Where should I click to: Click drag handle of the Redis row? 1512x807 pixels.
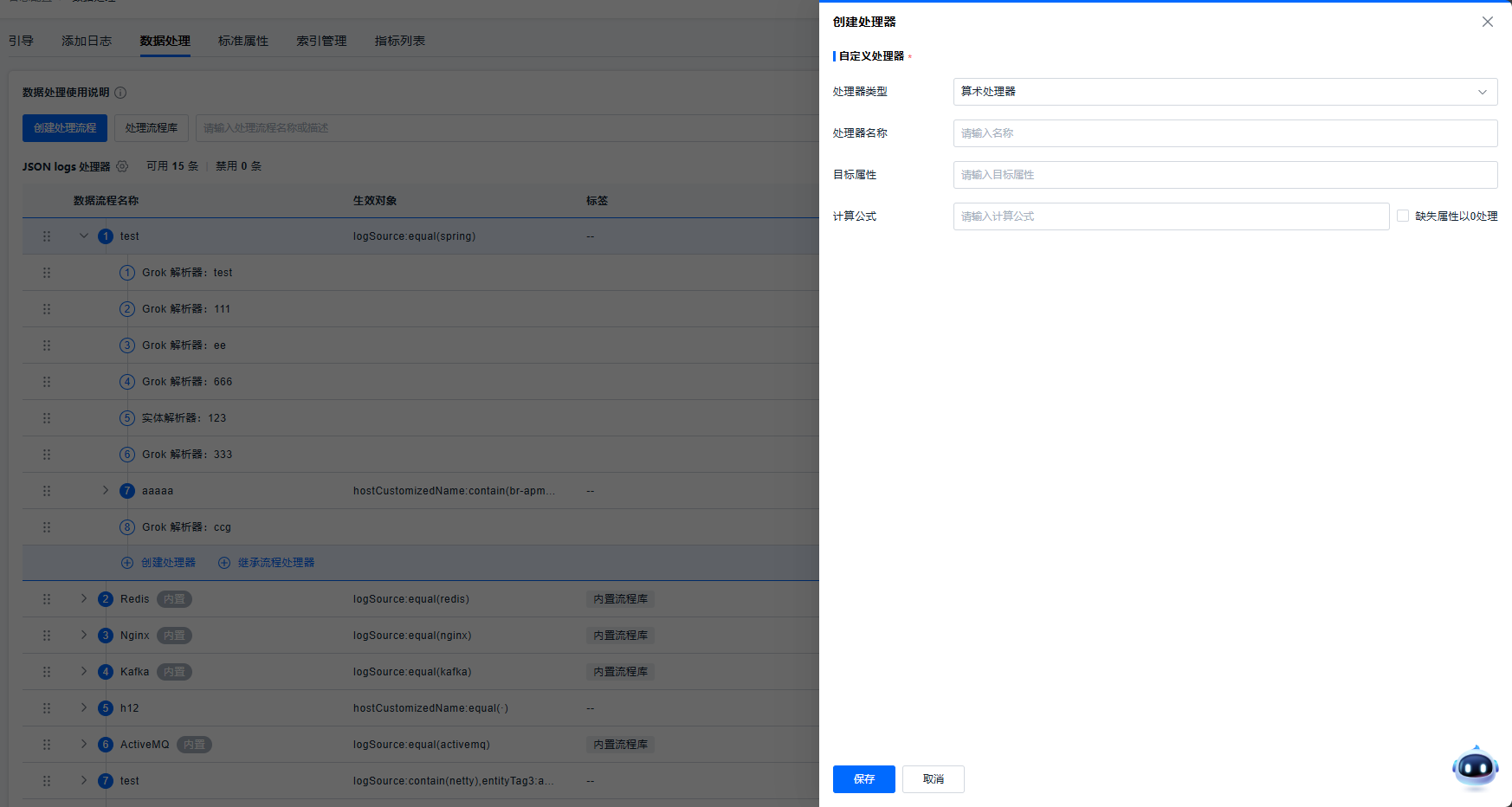pyautogui.click(x=47, y=599)
